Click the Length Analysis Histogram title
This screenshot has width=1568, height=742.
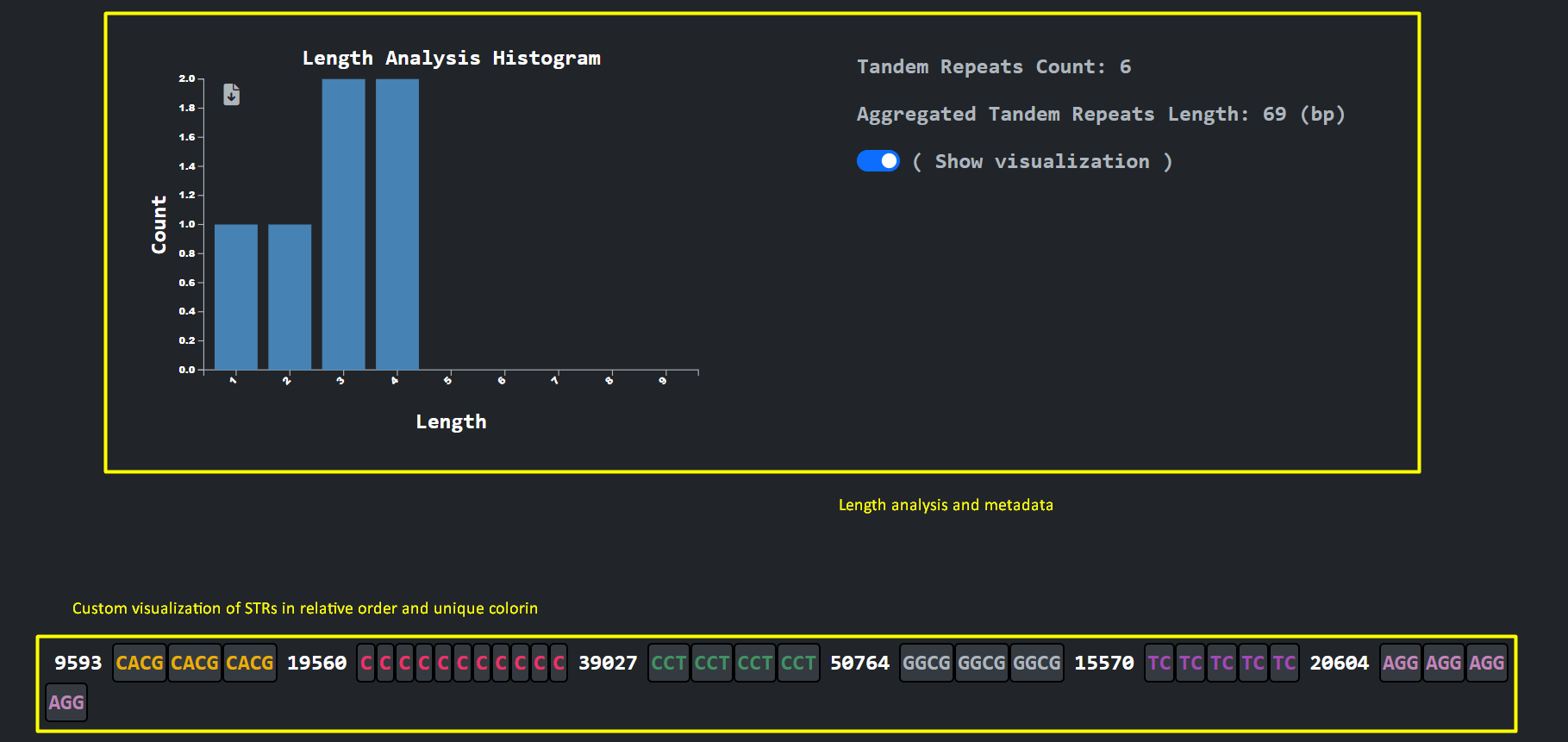pos(451,58)
